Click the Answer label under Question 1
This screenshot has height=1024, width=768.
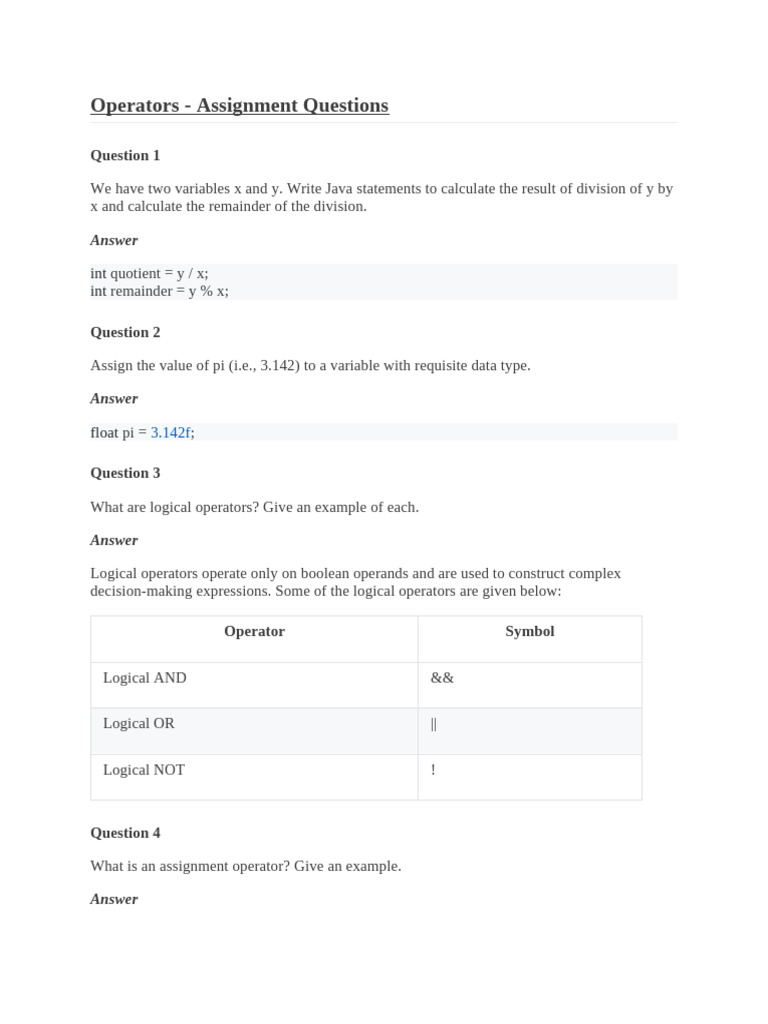click(x=114, y=240)
